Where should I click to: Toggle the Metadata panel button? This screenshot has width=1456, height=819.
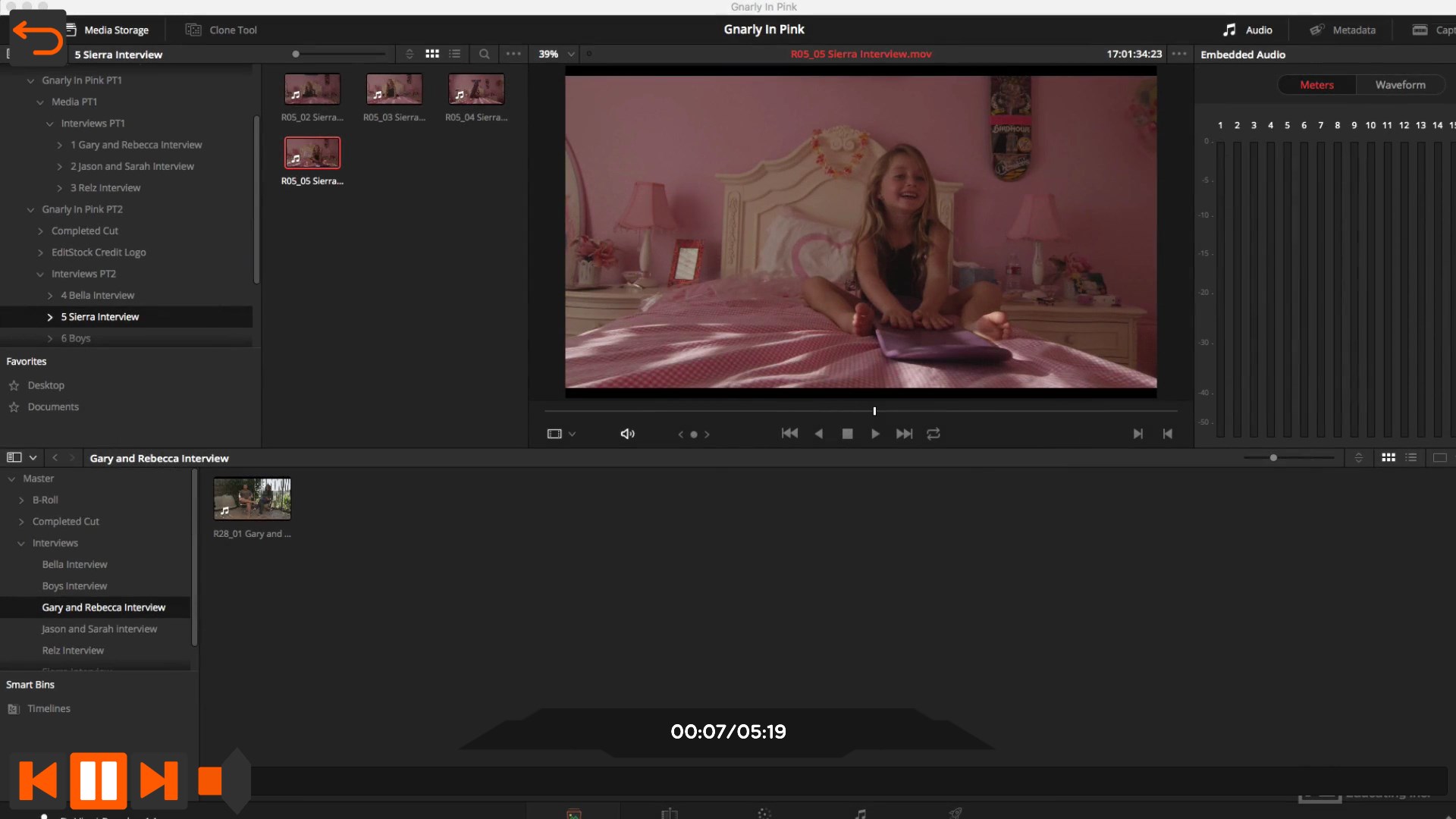tap(1343, 30)
